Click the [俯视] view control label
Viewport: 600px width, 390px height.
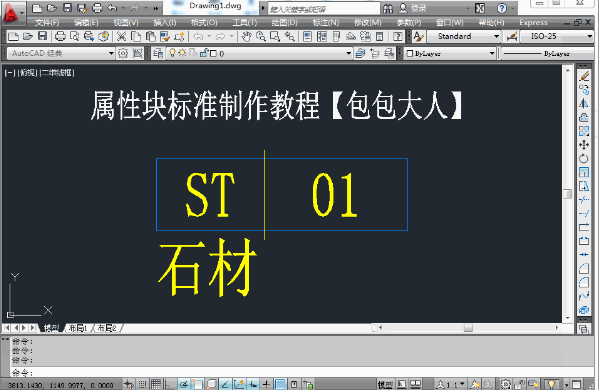[28, 72]
